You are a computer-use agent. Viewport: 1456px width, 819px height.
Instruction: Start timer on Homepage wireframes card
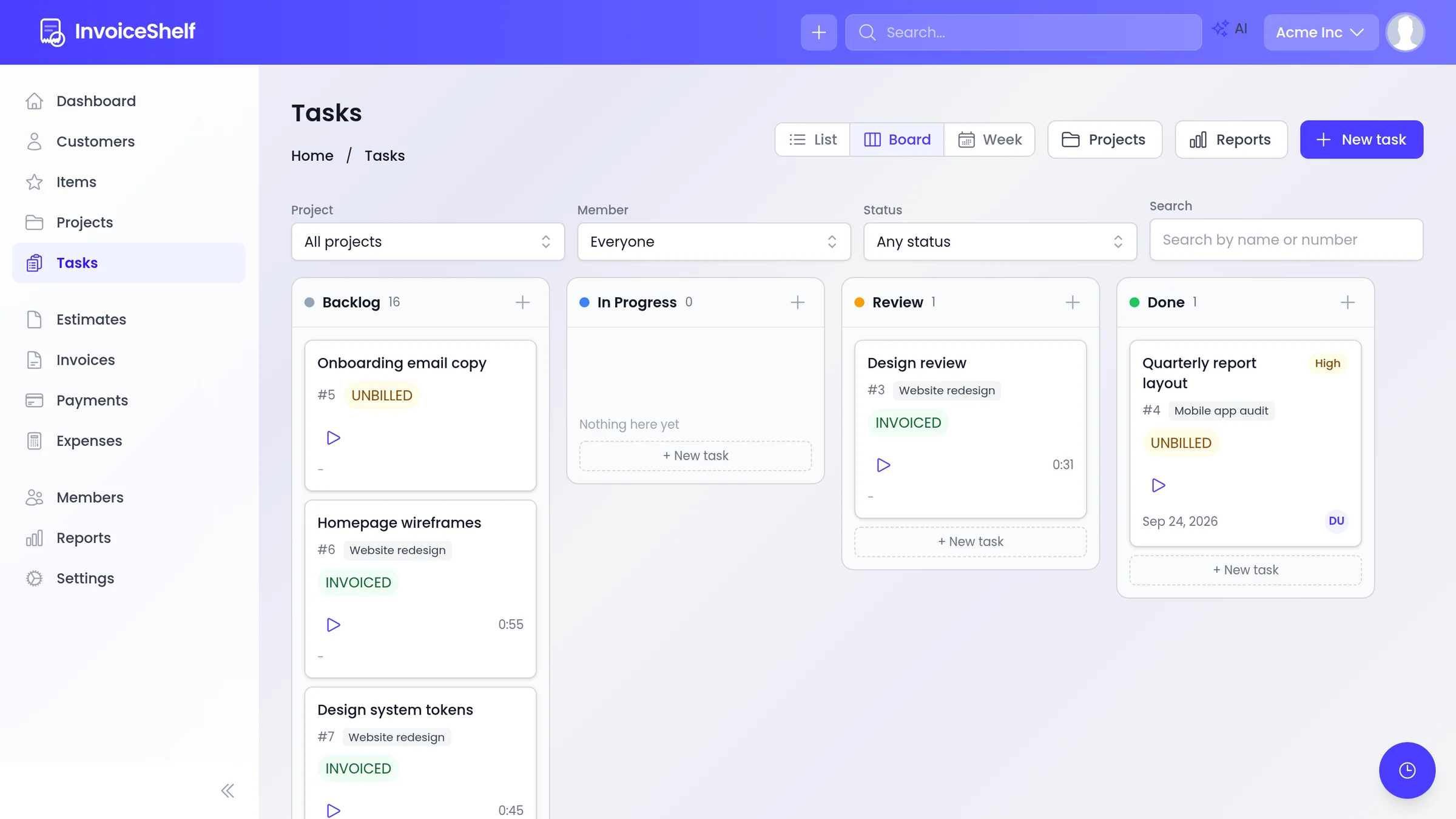tap(333, 624)
